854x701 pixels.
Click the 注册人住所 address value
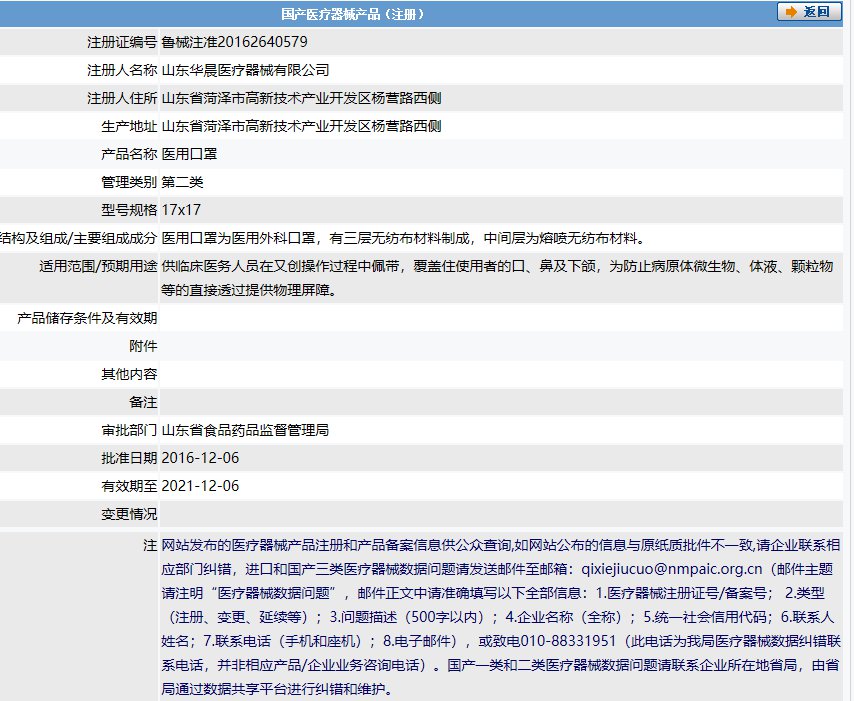(301, 98)
